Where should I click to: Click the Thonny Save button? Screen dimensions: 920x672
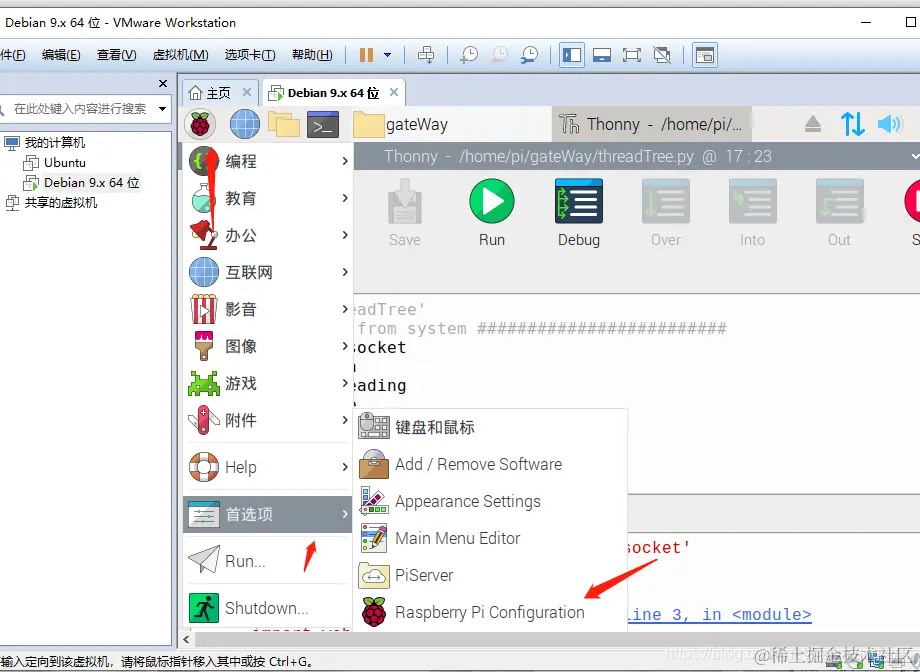coord(404,213)
